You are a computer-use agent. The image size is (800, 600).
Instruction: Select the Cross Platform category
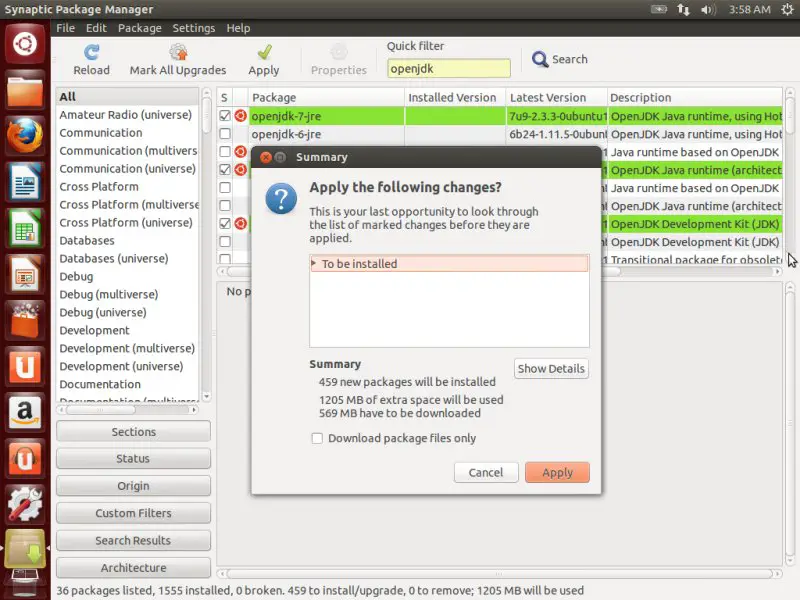click(x=127, y=187)
